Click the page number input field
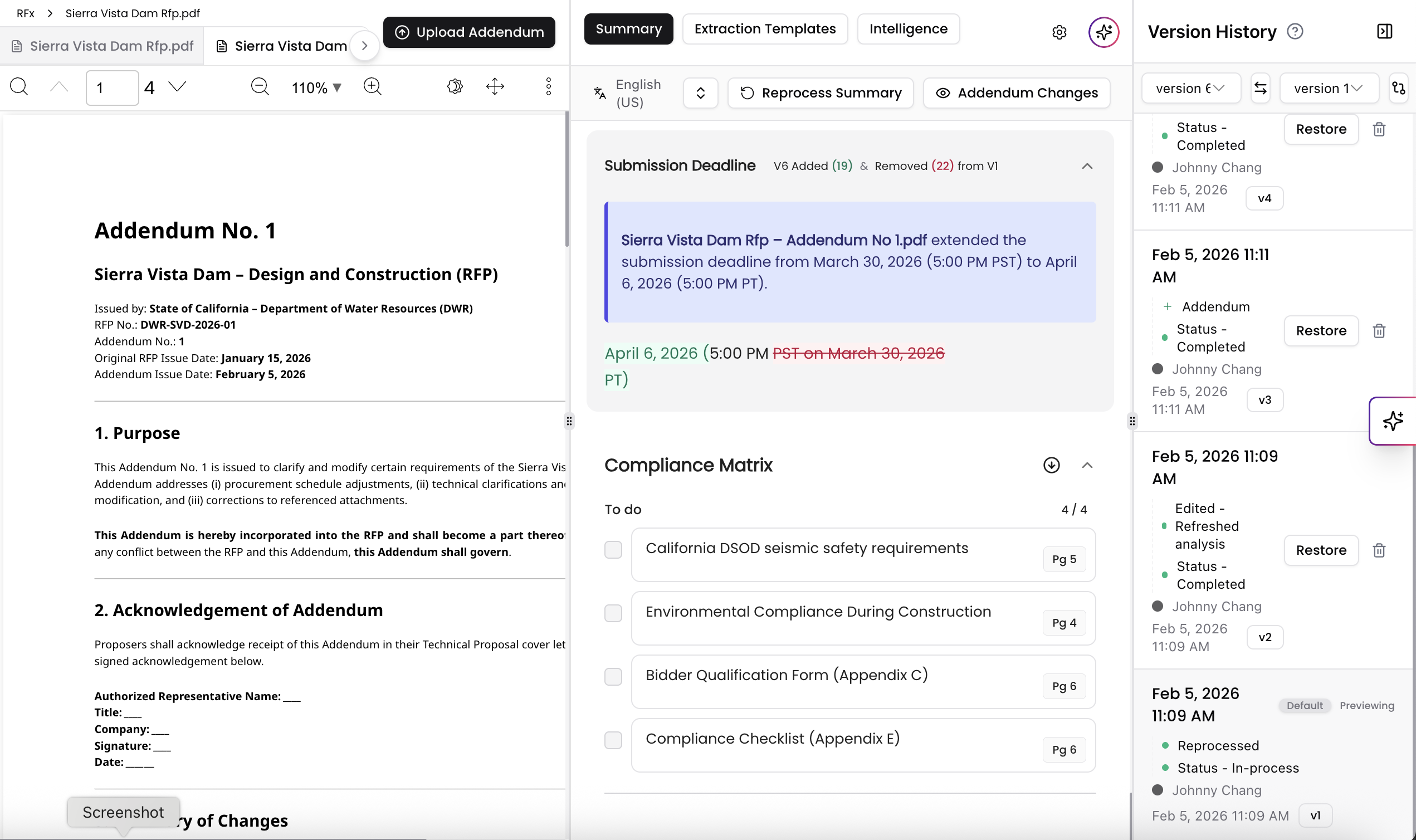The image size is (1416, 840). tap(112, 88)
